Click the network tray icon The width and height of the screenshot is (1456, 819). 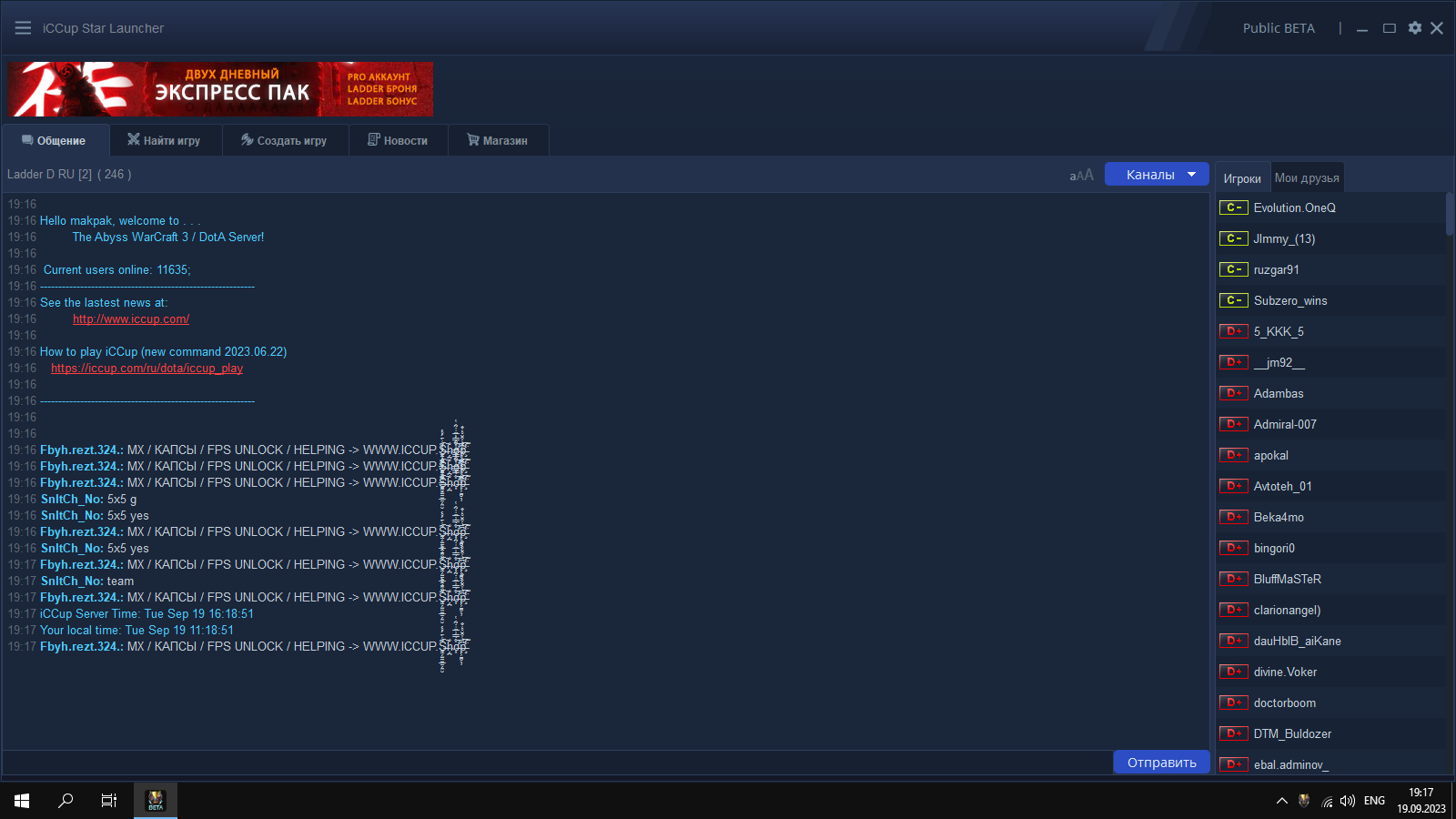pos(1327,801)
